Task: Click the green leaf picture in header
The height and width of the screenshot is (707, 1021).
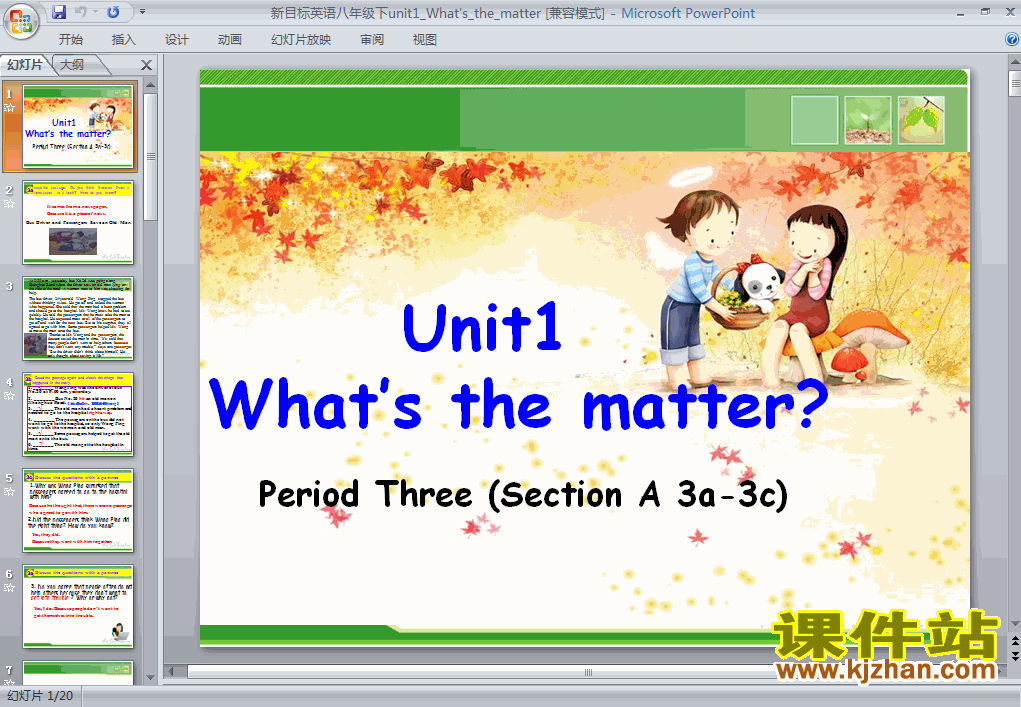Action: point(921,120)
